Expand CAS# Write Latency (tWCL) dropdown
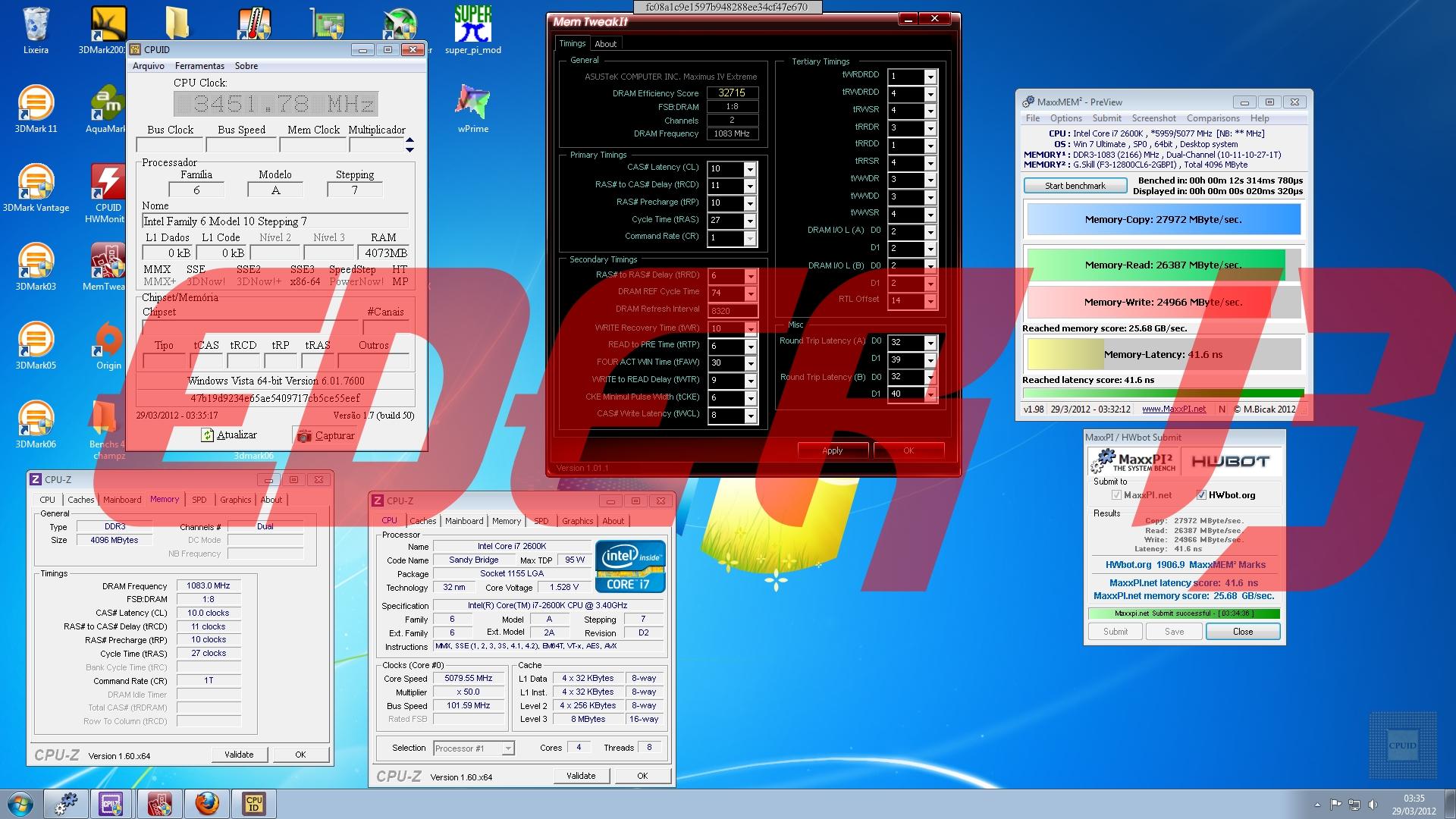Image resolution: width=1456 pixels, height=819 pixels. click(750, 416)
